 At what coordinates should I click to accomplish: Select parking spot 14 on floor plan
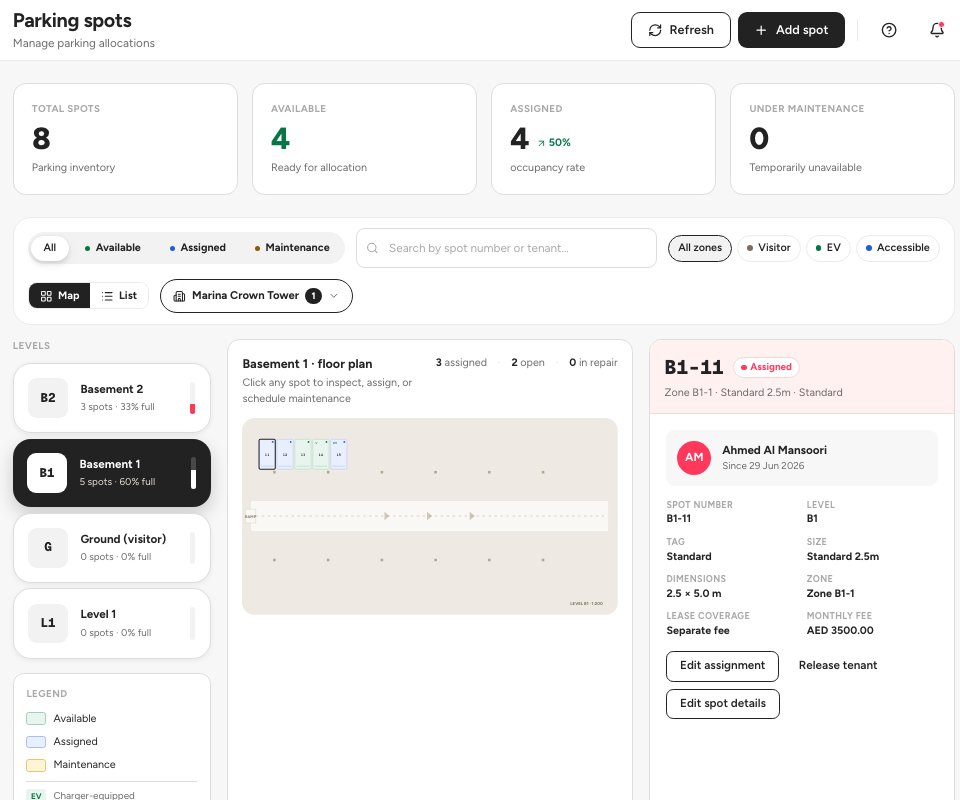(x=320, y=454)
